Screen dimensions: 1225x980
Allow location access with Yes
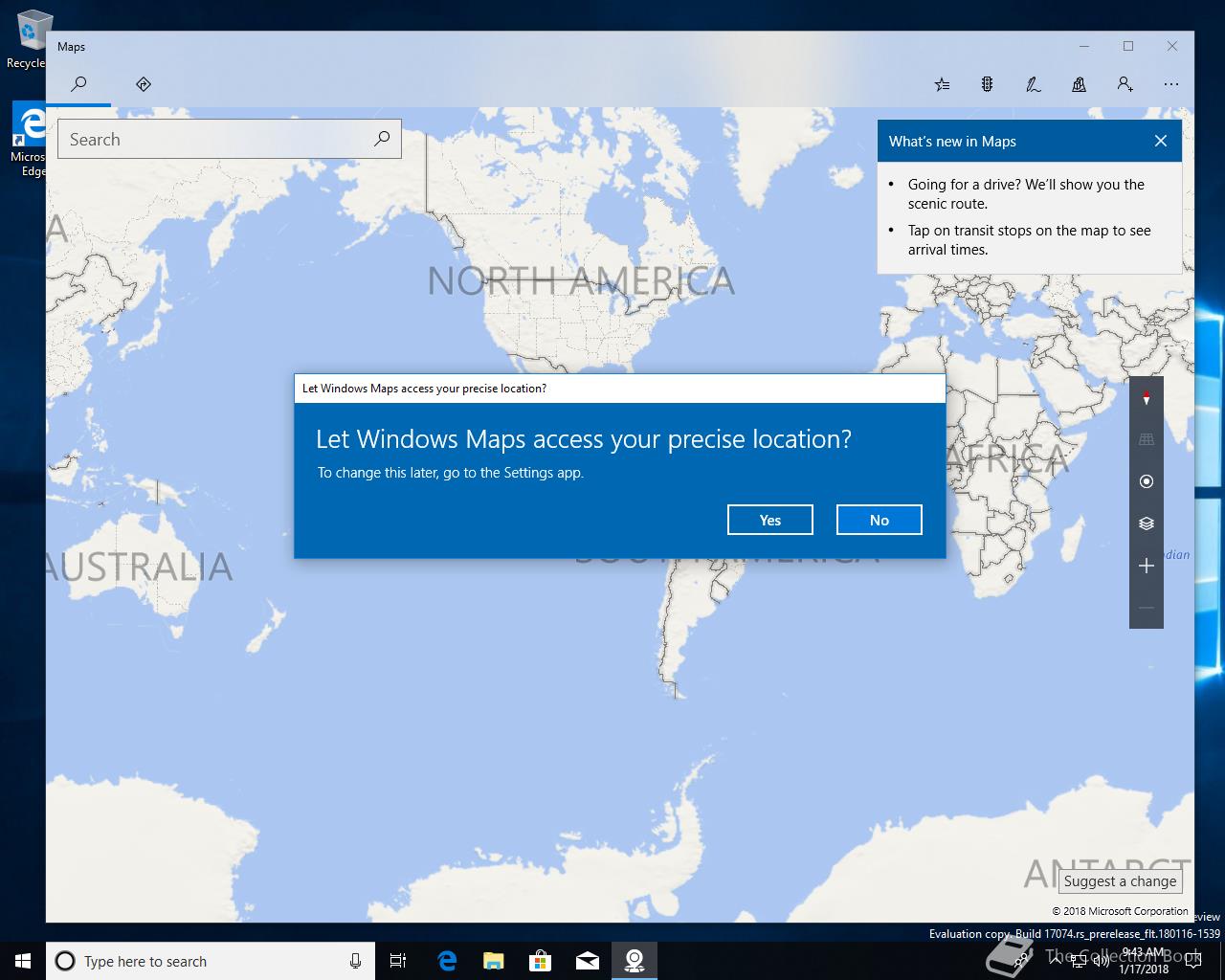(x=770, y=520)
